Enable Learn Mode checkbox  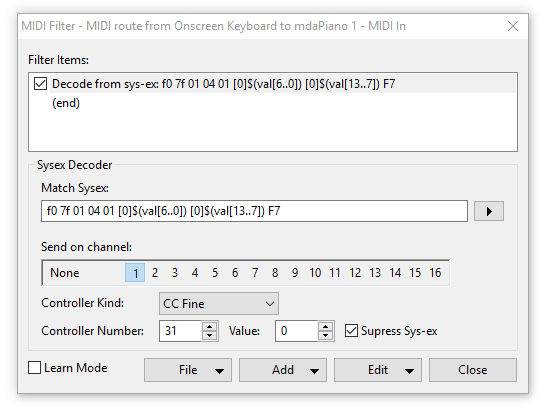click(x=35, y=368)
